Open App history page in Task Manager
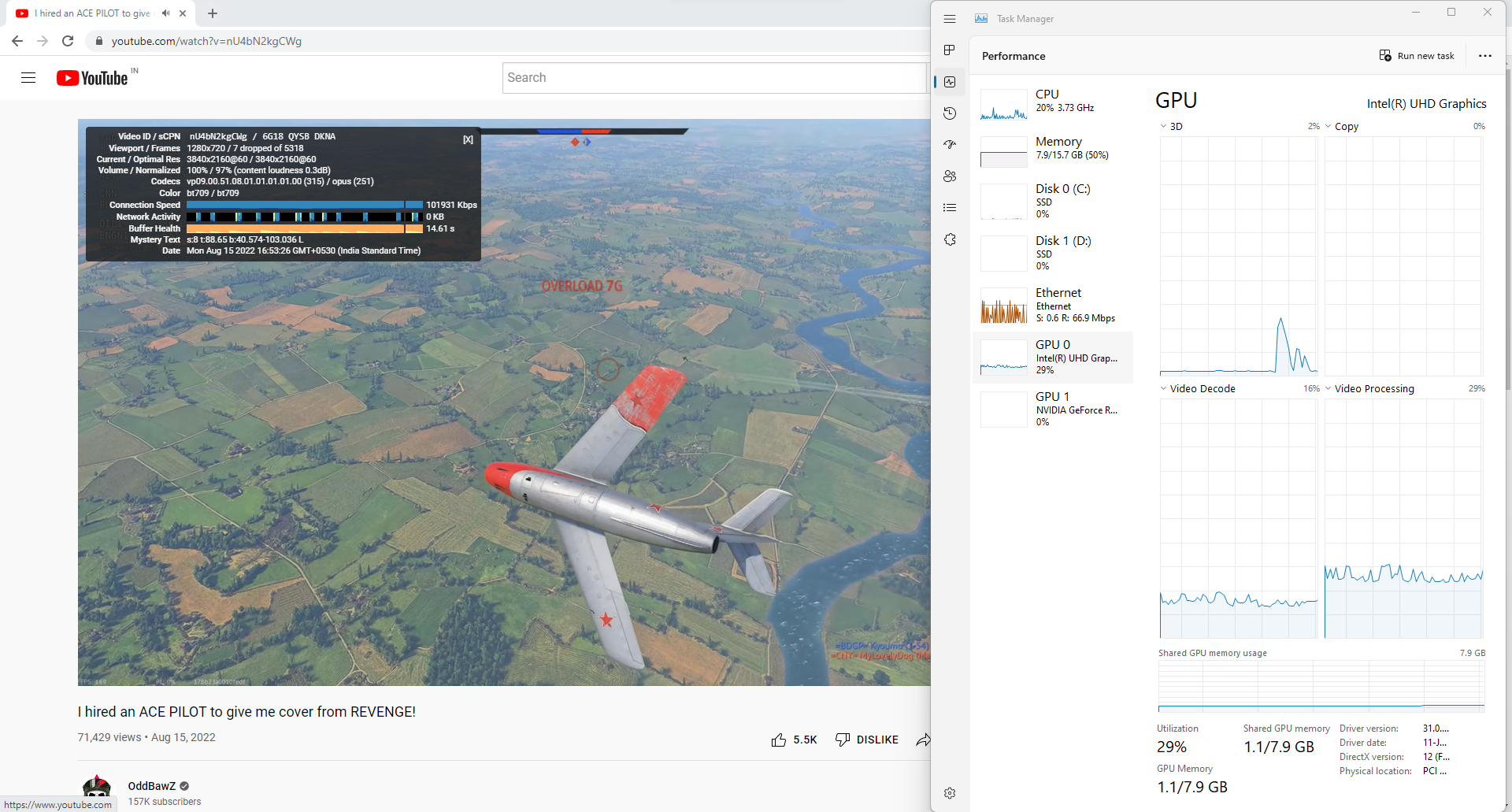The height and width of the screenshot is (812, 1512). (950, 113)
